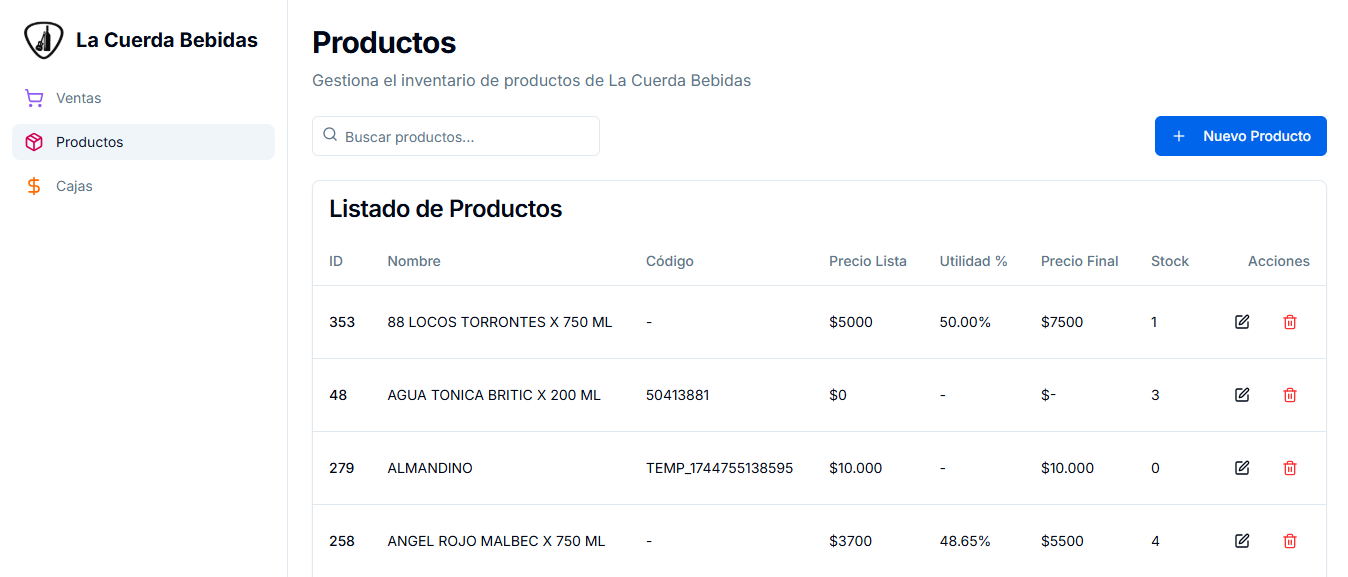Click inside the Buscar productos search field
Screen dimensions: 1348x577
[455, 135]
